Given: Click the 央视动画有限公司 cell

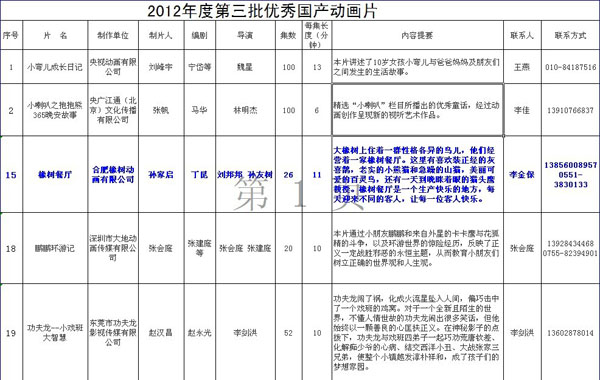Looking at the screenshot, I should tap(113, 67).
